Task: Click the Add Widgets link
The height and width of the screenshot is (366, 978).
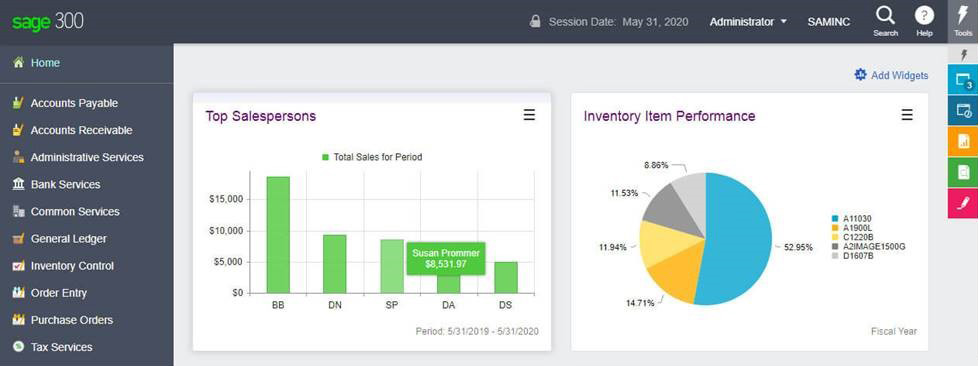Action: pos(899,75)
